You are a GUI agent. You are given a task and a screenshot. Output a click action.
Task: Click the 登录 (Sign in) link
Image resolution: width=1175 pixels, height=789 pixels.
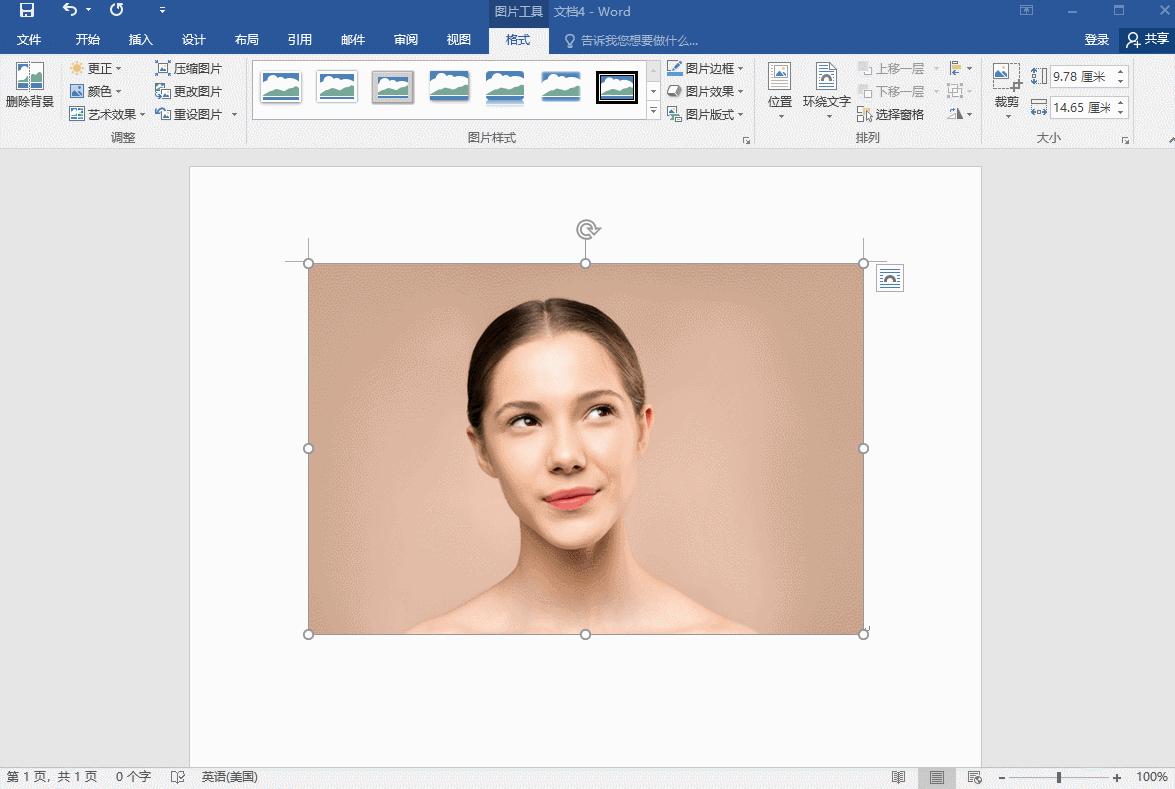click(1096, 39)
